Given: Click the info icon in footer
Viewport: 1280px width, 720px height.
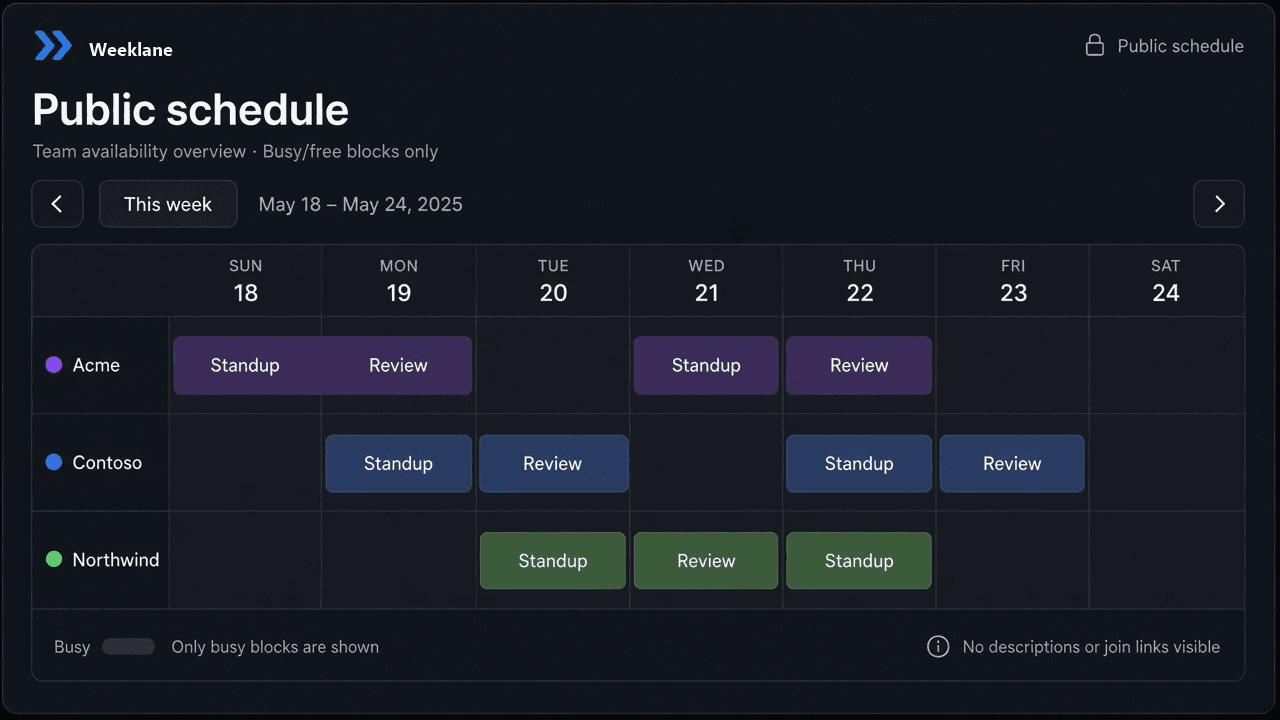Looking at the screenshot, I should click(938, 647).
